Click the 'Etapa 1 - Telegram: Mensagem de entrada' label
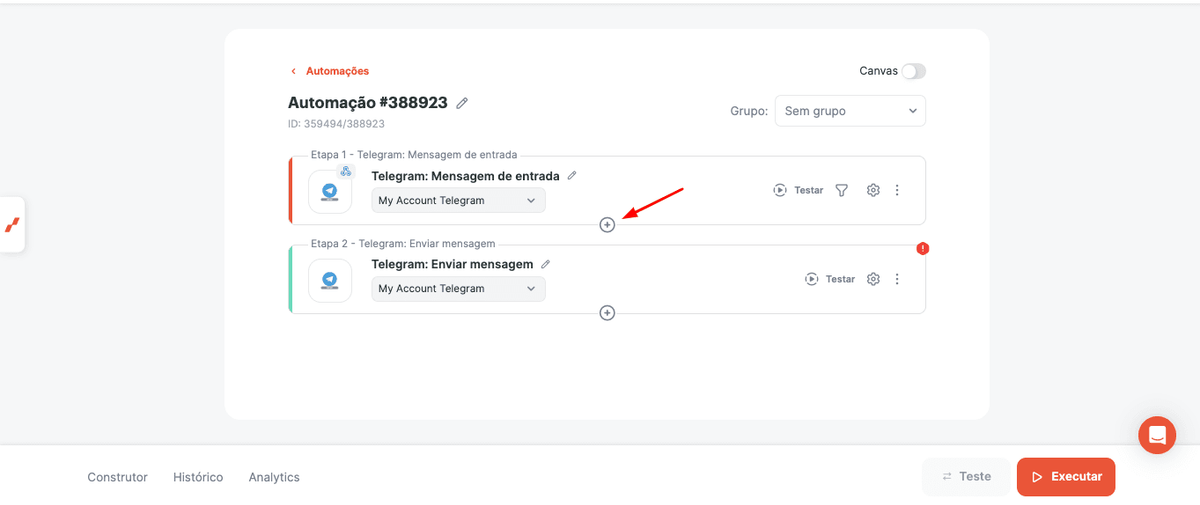Screen dimensions: 1200x505 414,155
